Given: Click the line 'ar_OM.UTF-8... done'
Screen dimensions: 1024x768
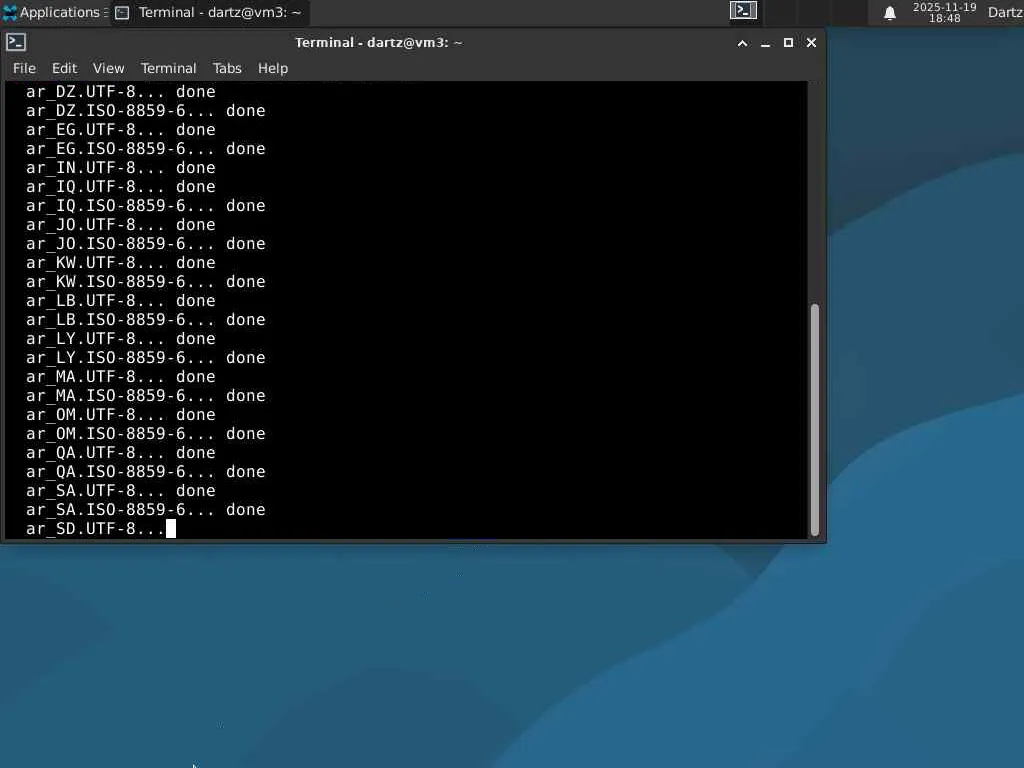Looking at the screenshot, I should (x=121, y=413).
